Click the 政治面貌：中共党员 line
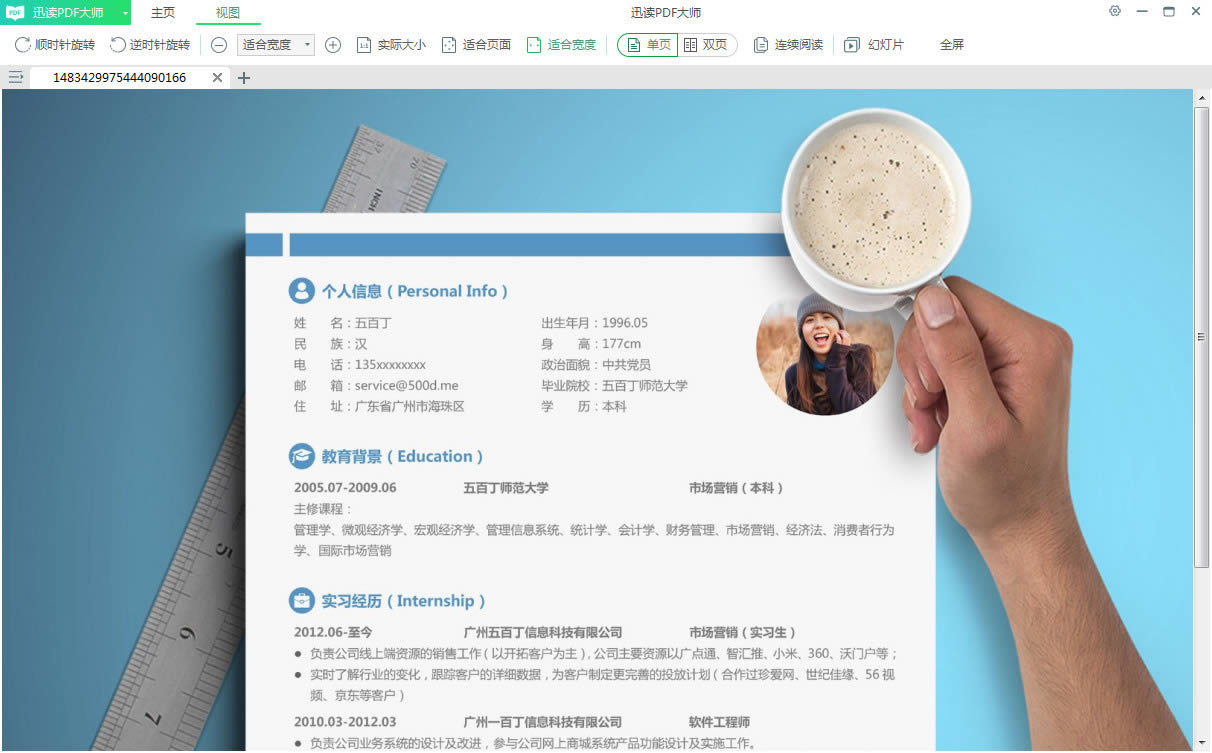The height and width of the screenshot is (753, 1212). 596,364
